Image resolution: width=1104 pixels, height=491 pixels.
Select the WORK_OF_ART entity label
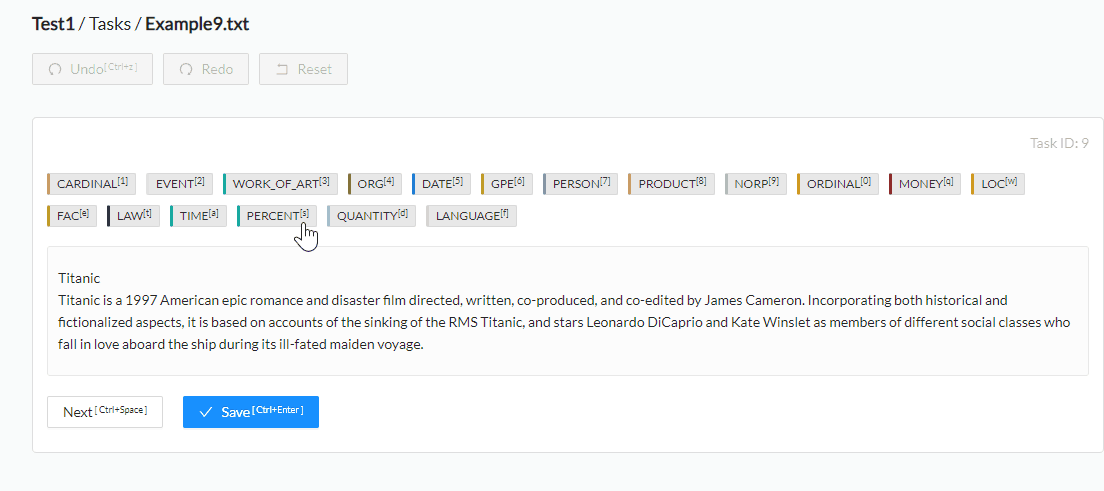280,184
